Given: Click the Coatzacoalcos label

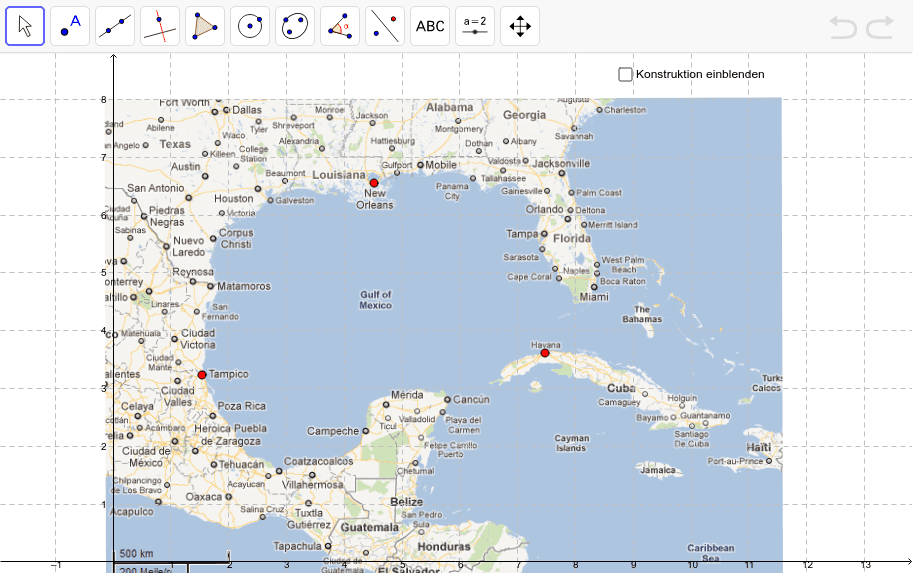Looking at the screenshot, I should 319,461.
